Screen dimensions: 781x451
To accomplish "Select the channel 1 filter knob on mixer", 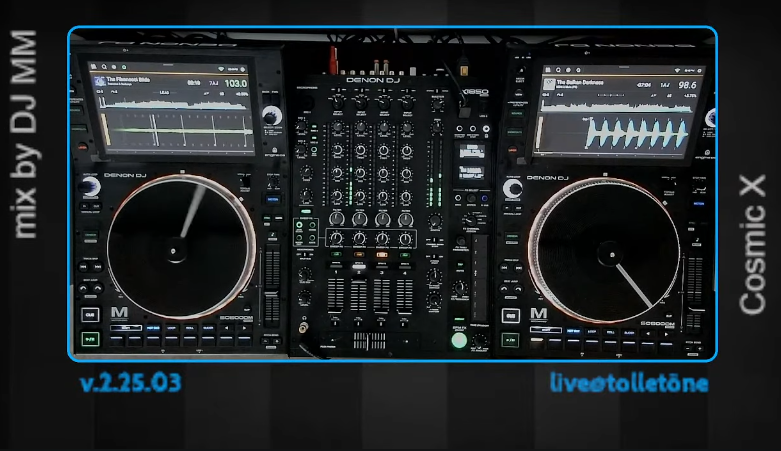I will click(x=336, y=218).
